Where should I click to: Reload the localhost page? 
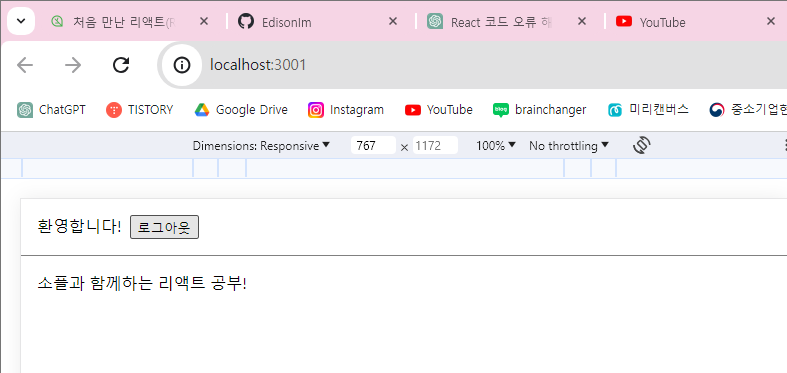point(121,65)
